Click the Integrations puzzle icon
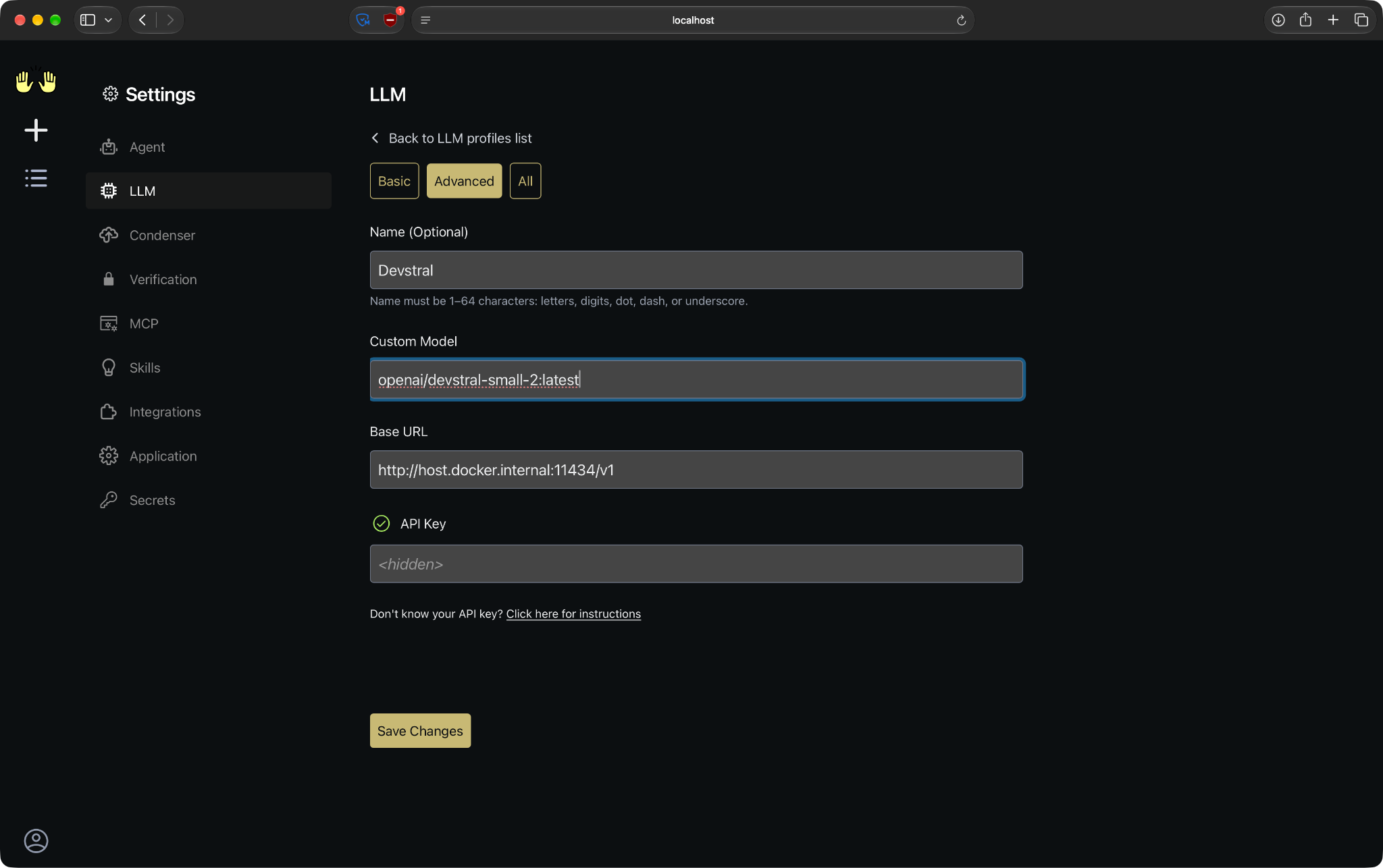The height and width of the screenshot is (868, 1383). tap(109, 412)
